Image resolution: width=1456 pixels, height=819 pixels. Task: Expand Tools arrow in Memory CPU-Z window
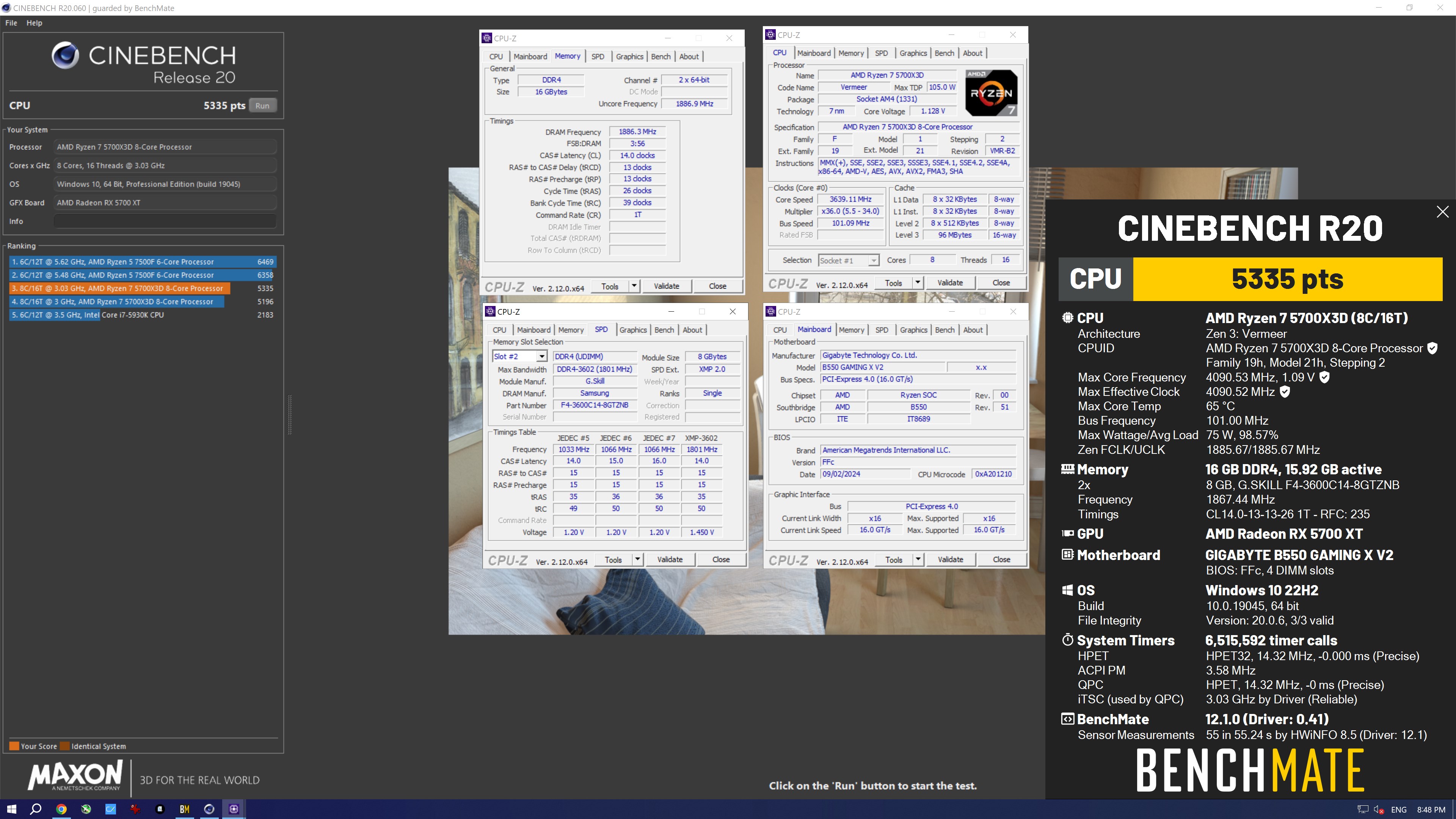pyautogui.click(x=634, y=286)
